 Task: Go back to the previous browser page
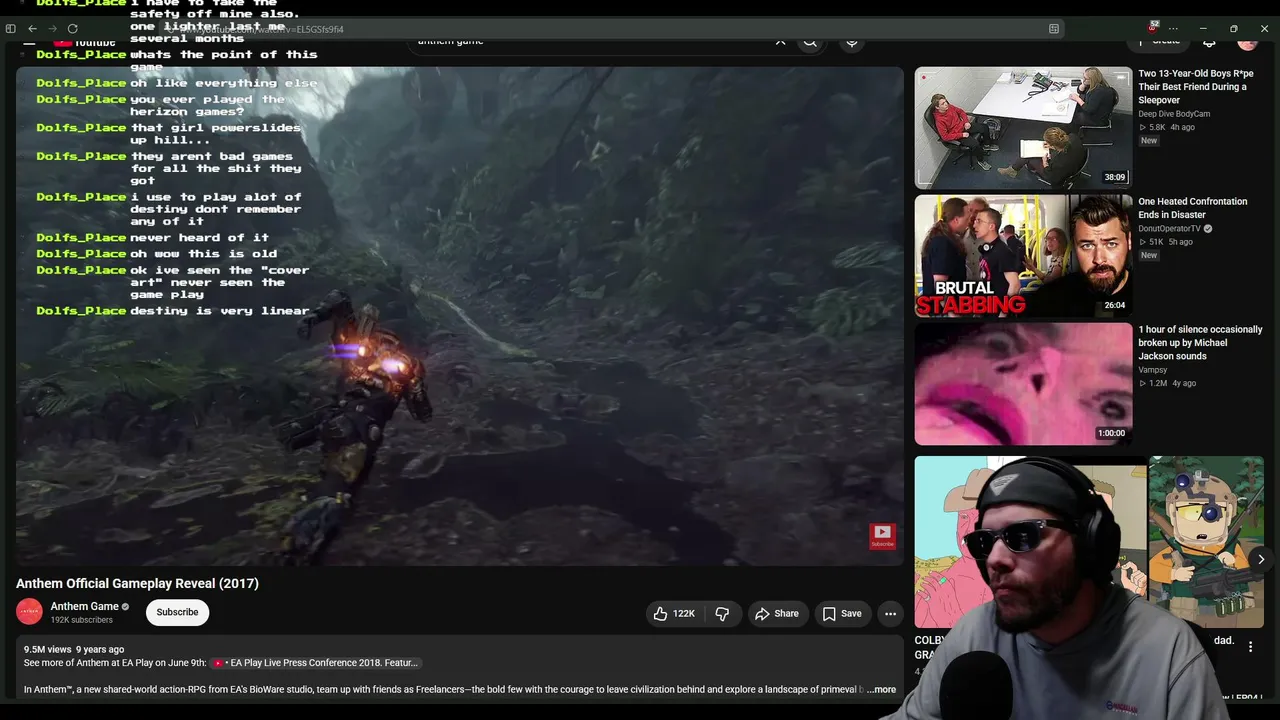point(32,29)
